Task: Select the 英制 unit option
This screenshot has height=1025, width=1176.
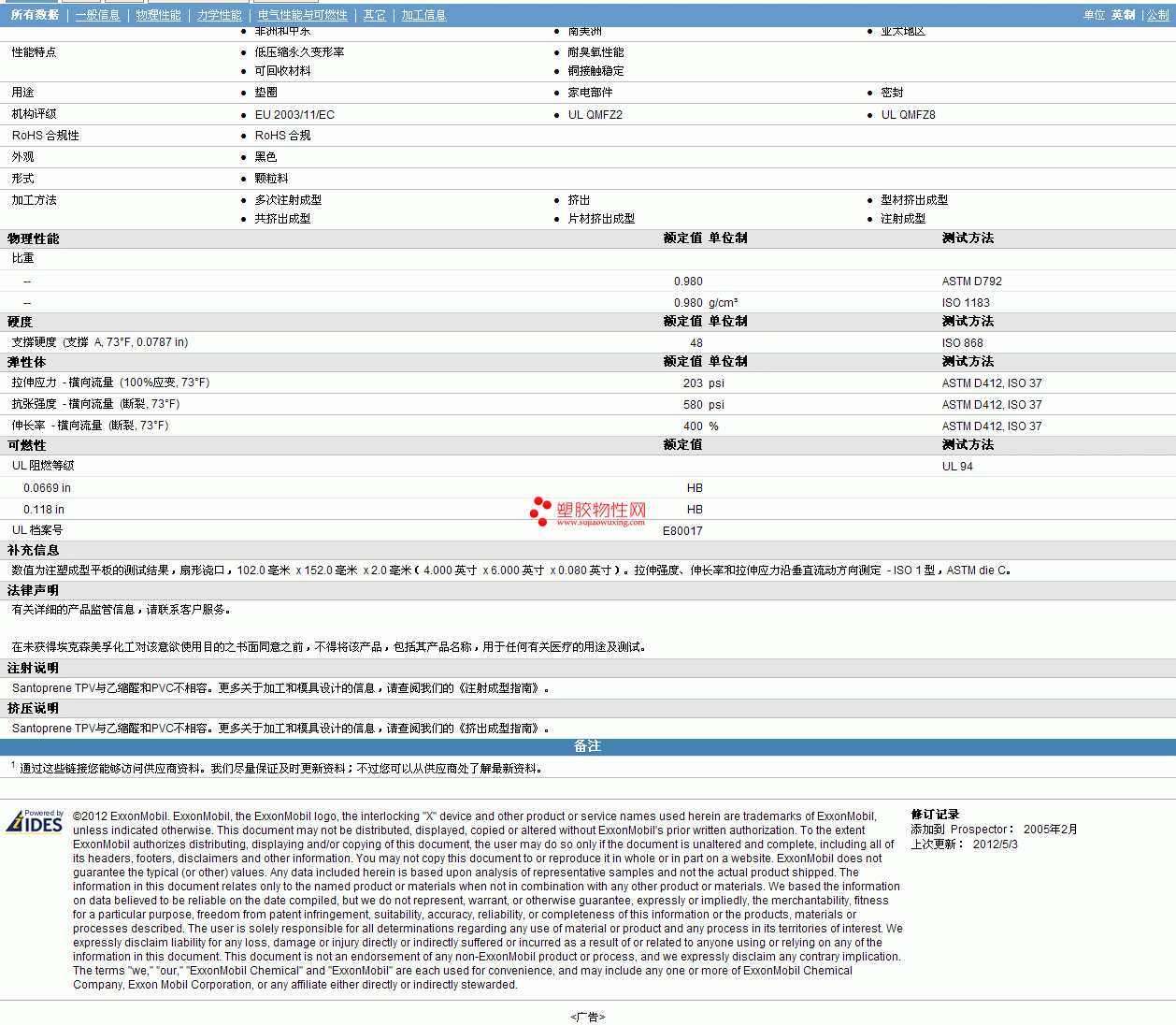Action: pyautogui.click(x=1123, y=15)
